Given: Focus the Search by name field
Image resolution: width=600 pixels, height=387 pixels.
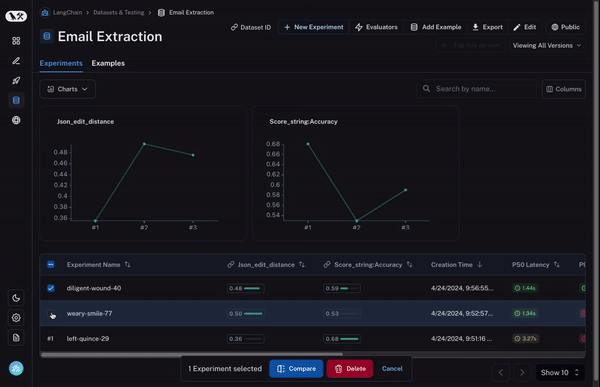Looking at the screenshot, I should tap(476, 89).
